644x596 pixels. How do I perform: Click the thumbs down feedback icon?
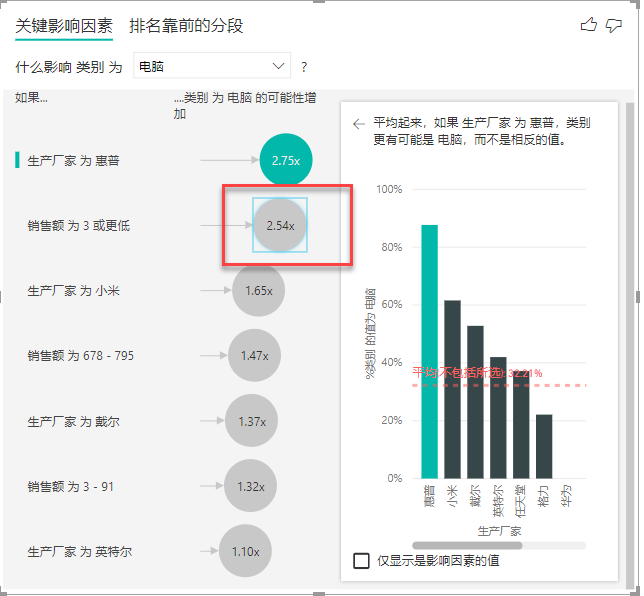(x=614, y=25)
